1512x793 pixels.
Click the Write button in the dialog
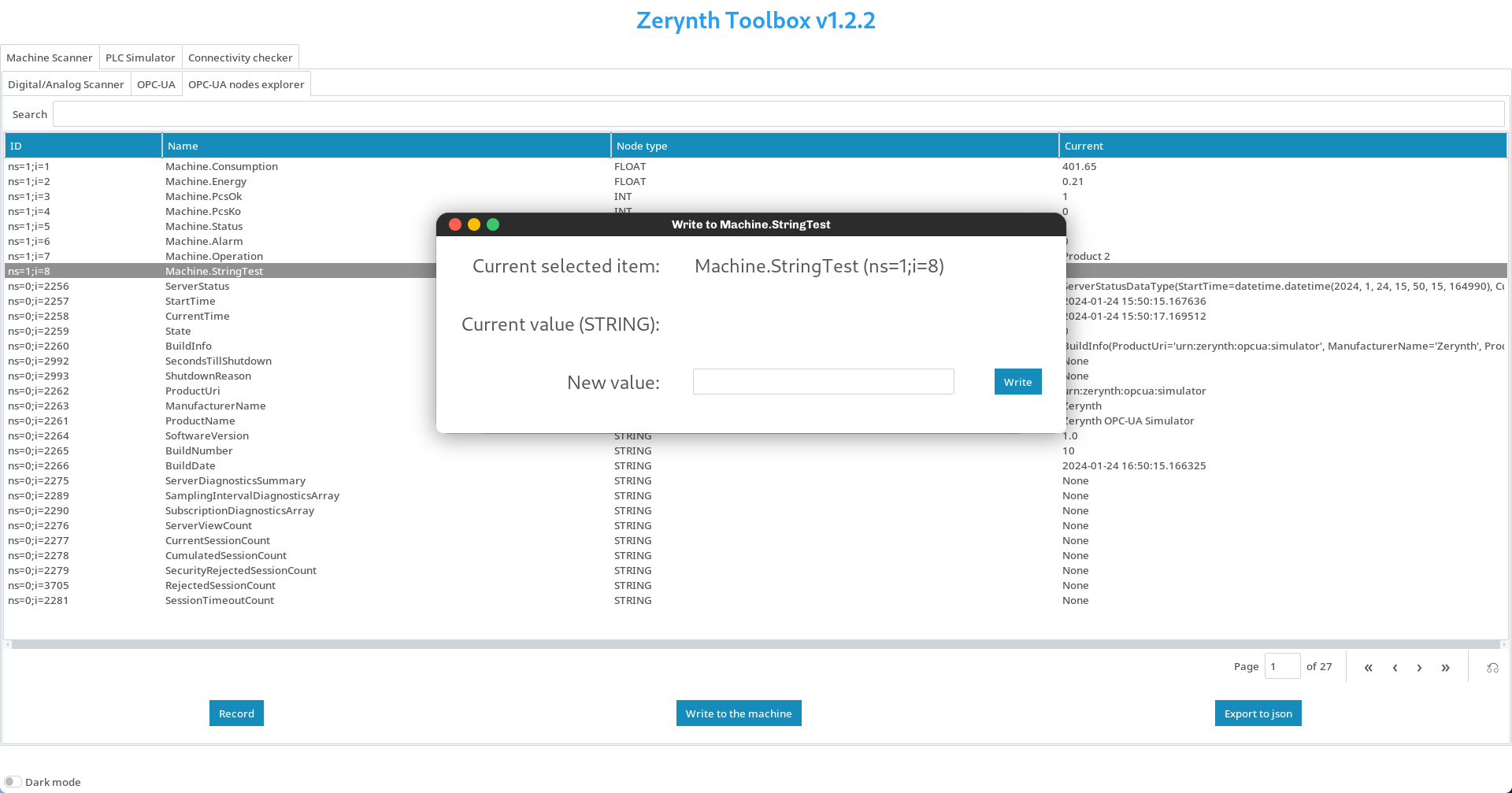click(x=1017, y=382)
